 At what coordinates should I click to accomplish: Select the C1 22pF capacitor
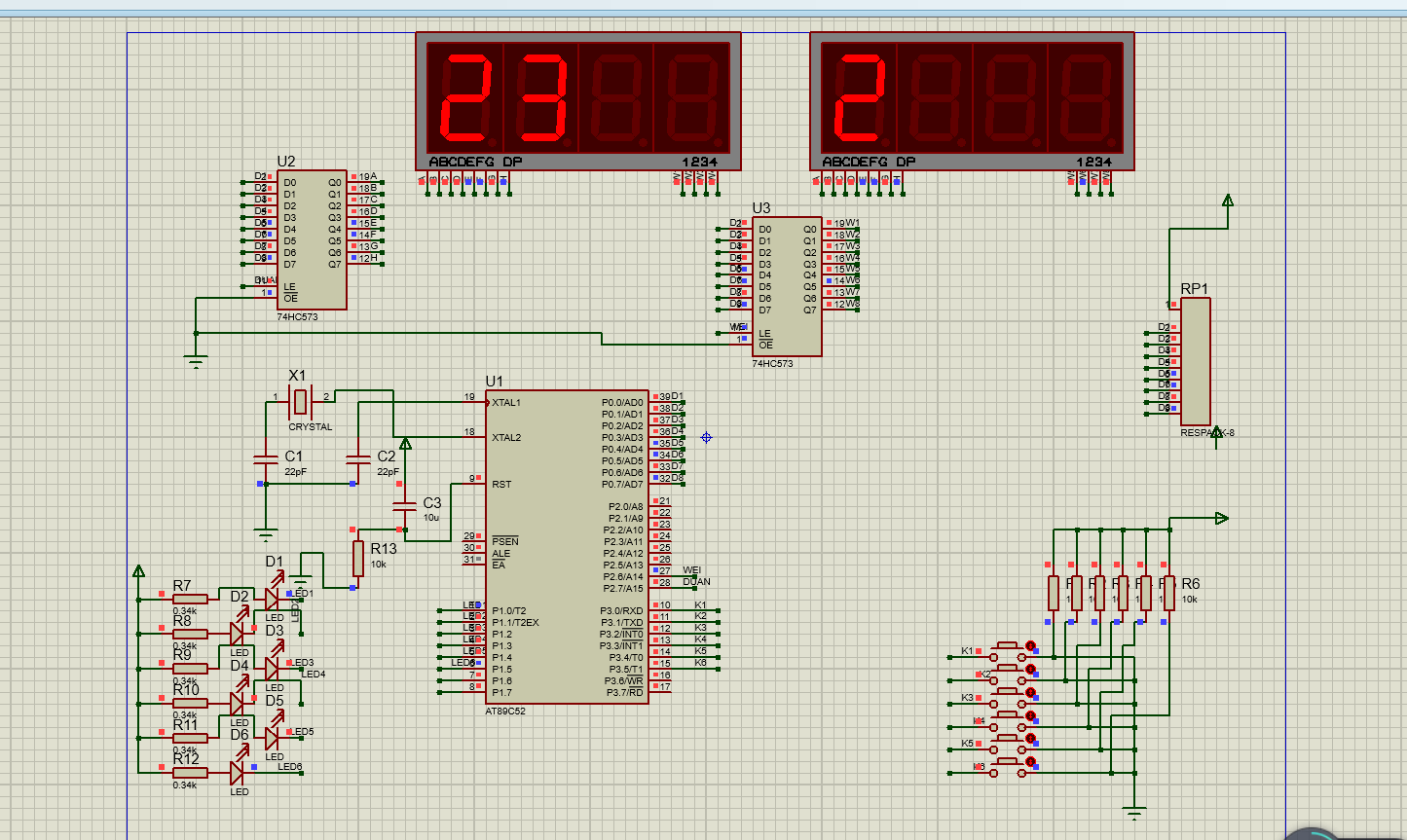point(265,457)
